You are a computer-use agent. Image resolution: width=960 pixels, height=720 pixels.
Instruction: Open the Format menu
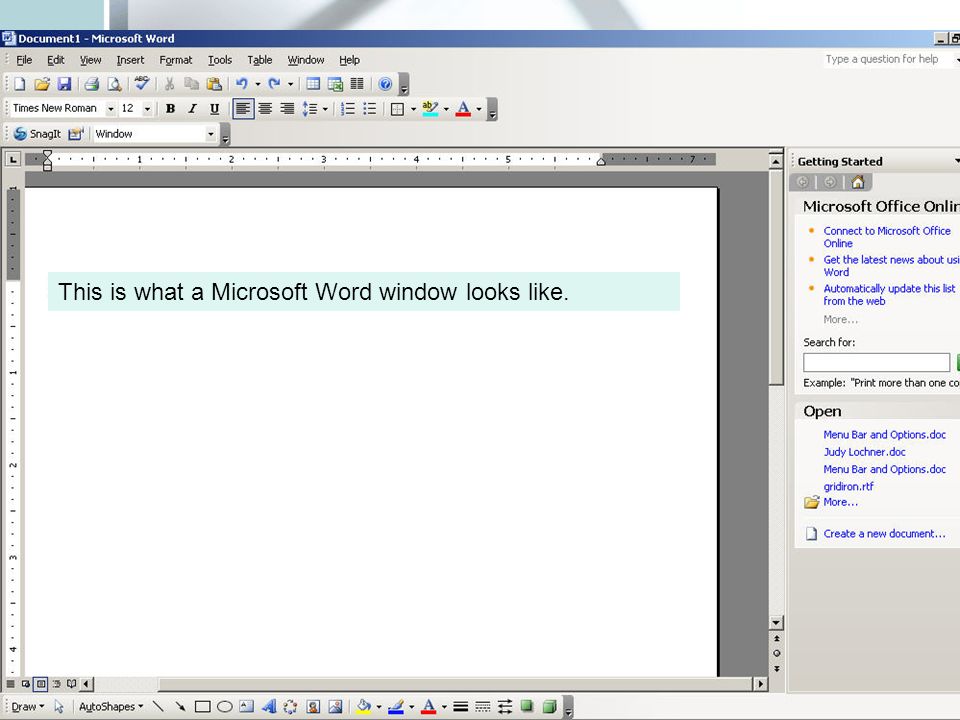(x=176, y=60)
